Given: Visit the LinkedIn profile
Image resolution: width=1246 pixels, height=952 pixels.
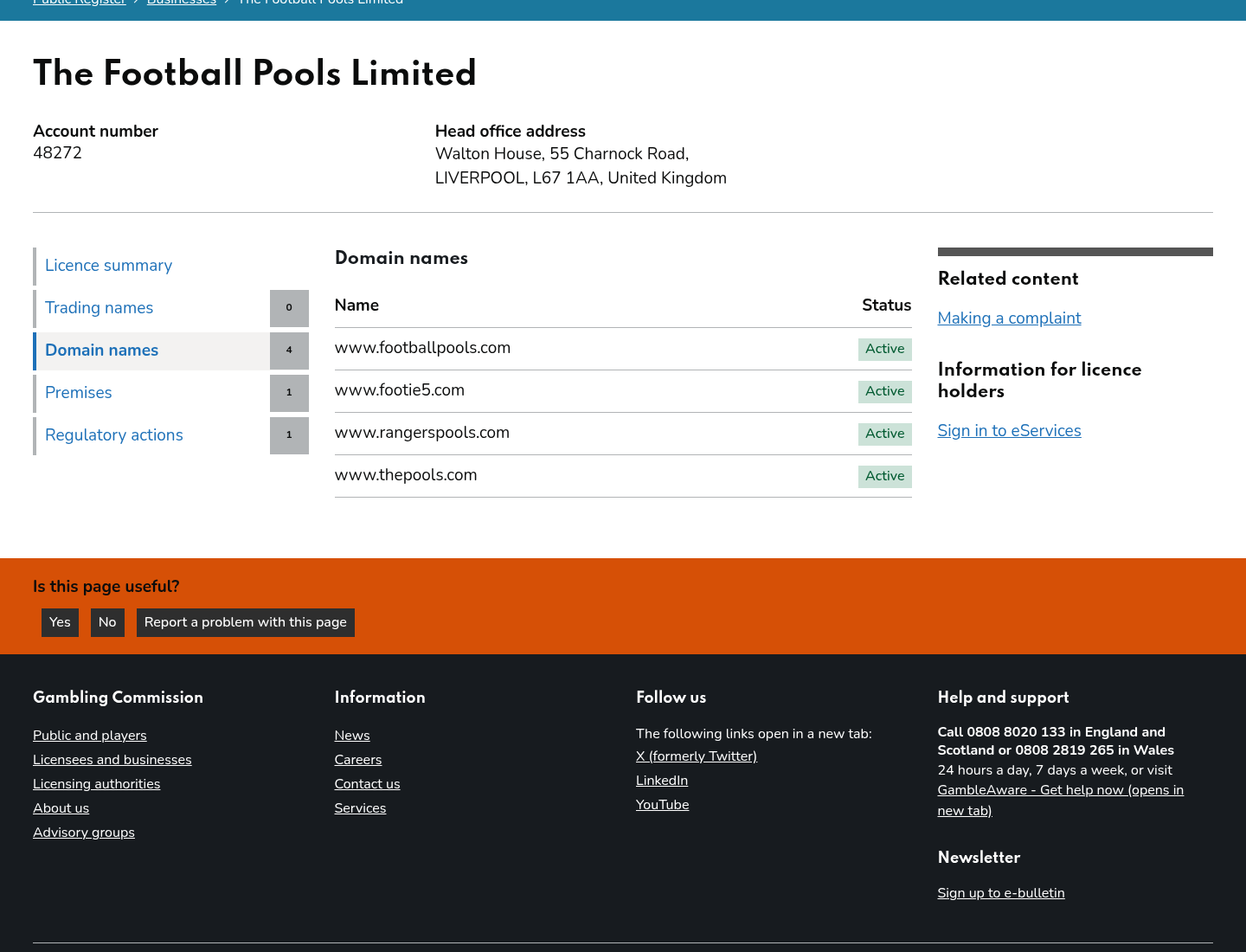Looking at the screenshot, I should point(662,781).
